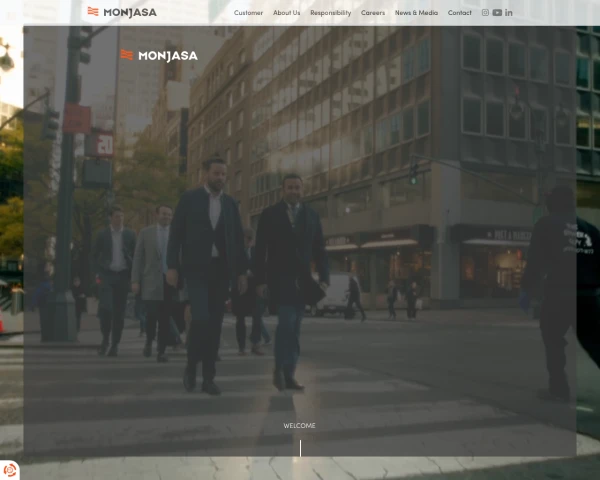The height and width of the screenshot is (480, 600).
Task: Open the LinkedIn icon link
Action: point(509,13)
